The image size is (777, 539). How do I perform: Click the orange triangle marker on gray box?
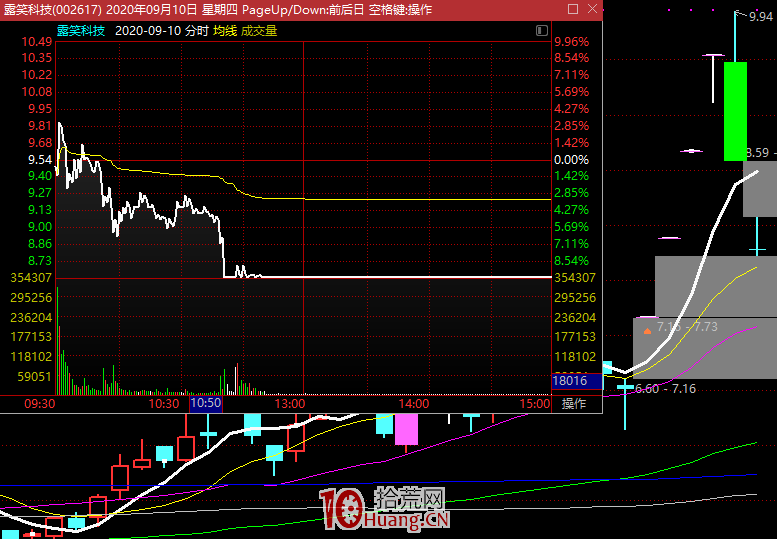pyautogui.click(x=647, y=329)
